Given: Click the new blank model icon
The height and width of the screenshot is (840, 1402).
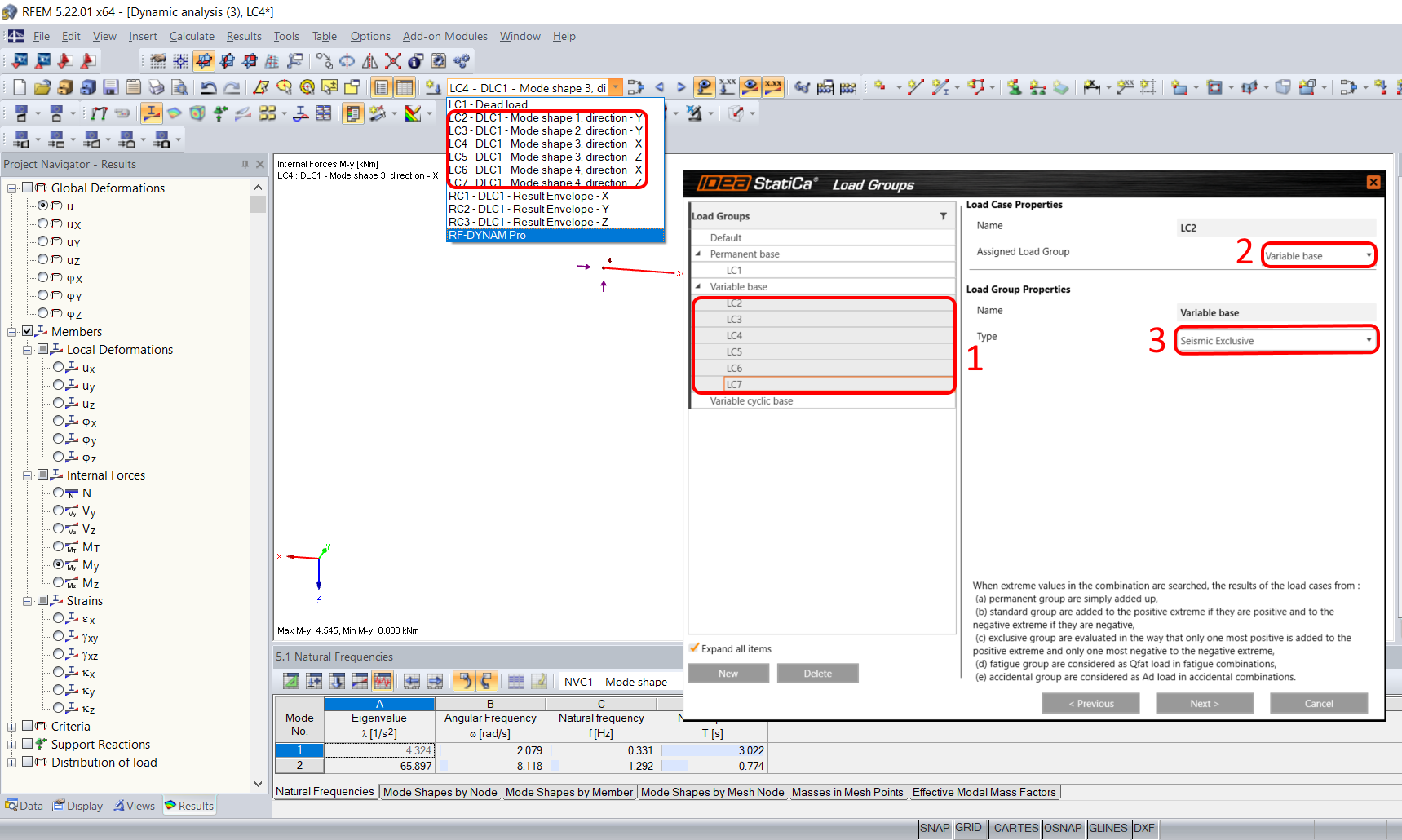Looking at the screenshot, I should click(x=20, y=87).
